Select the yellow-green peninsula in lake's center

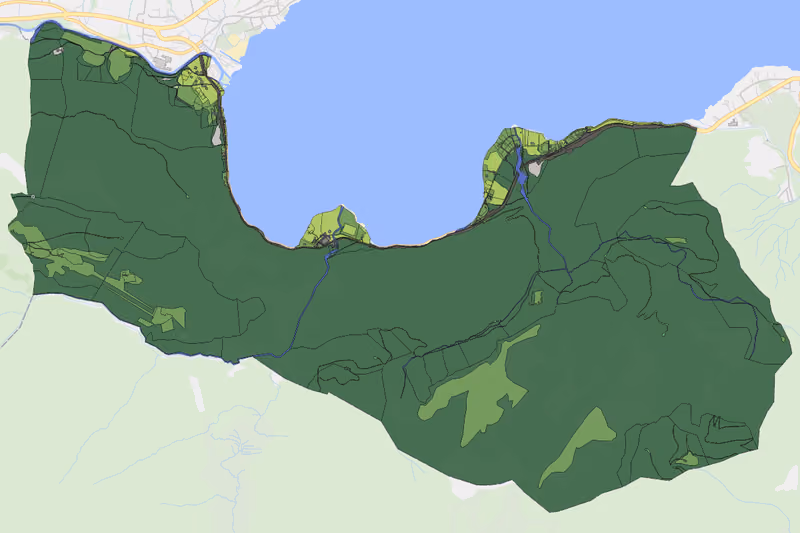[336, 229]
